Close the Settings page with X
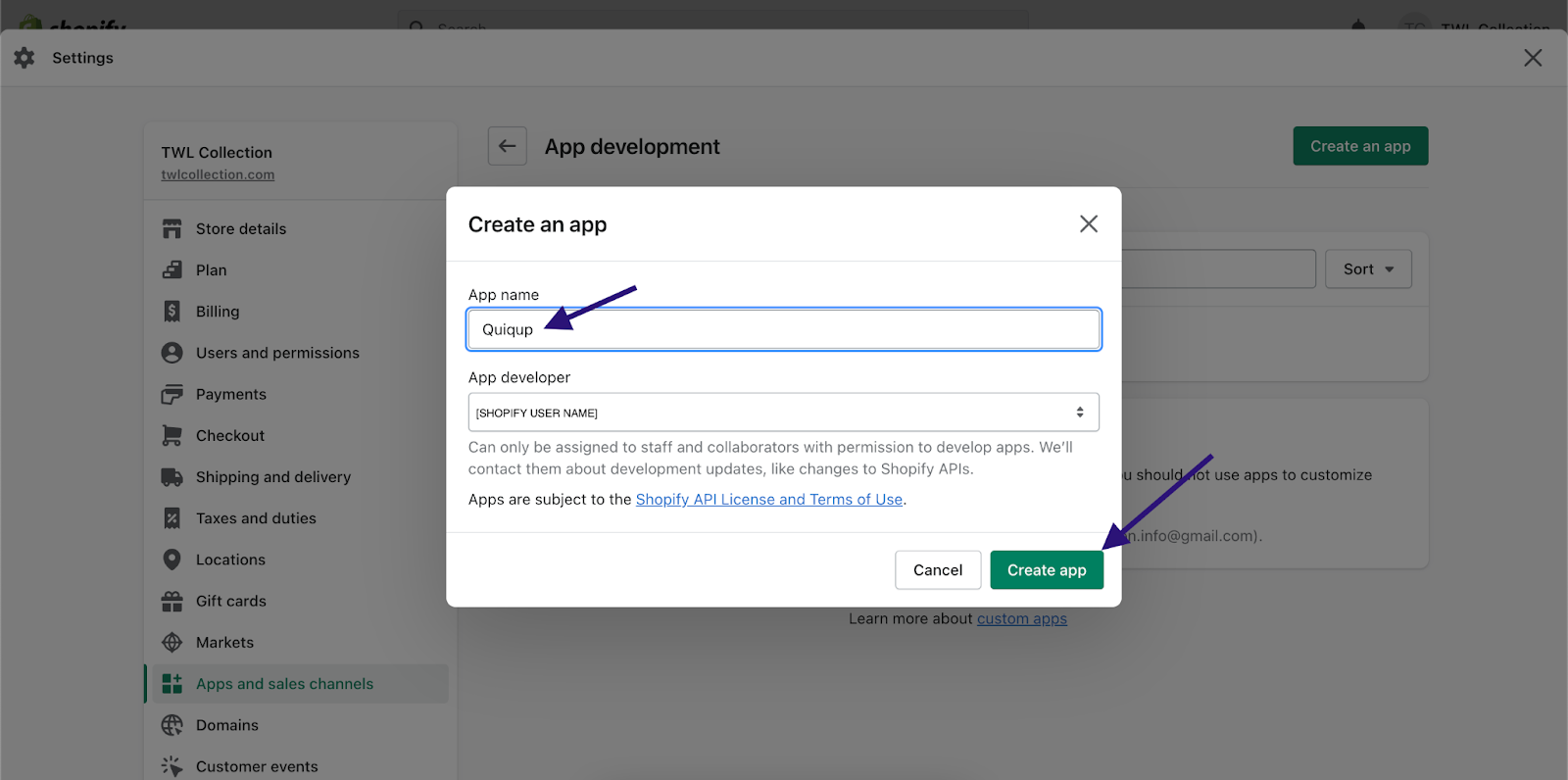The width and height of the screenshot is (1568, 780). (1533, 58)
